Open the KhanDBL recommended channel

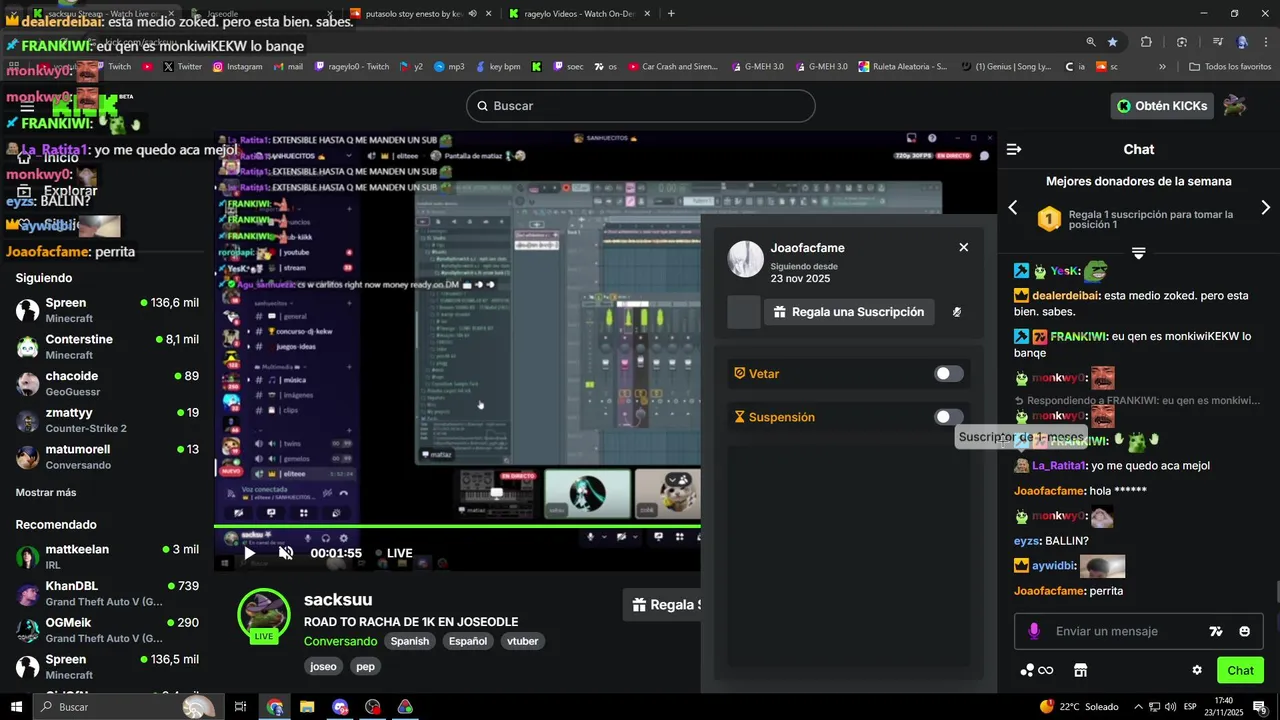click(107, 593)
